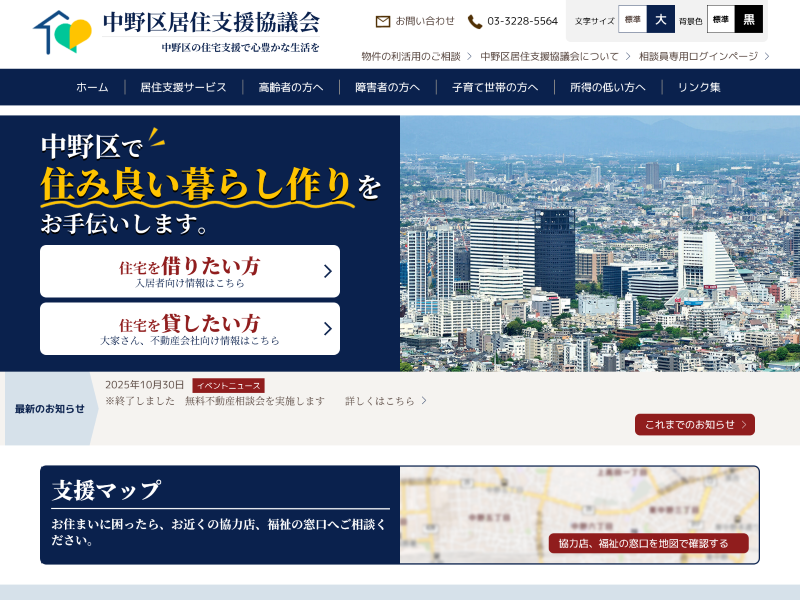800x600 pixels.
Task: Set font size to 標準
Action: 632,19
